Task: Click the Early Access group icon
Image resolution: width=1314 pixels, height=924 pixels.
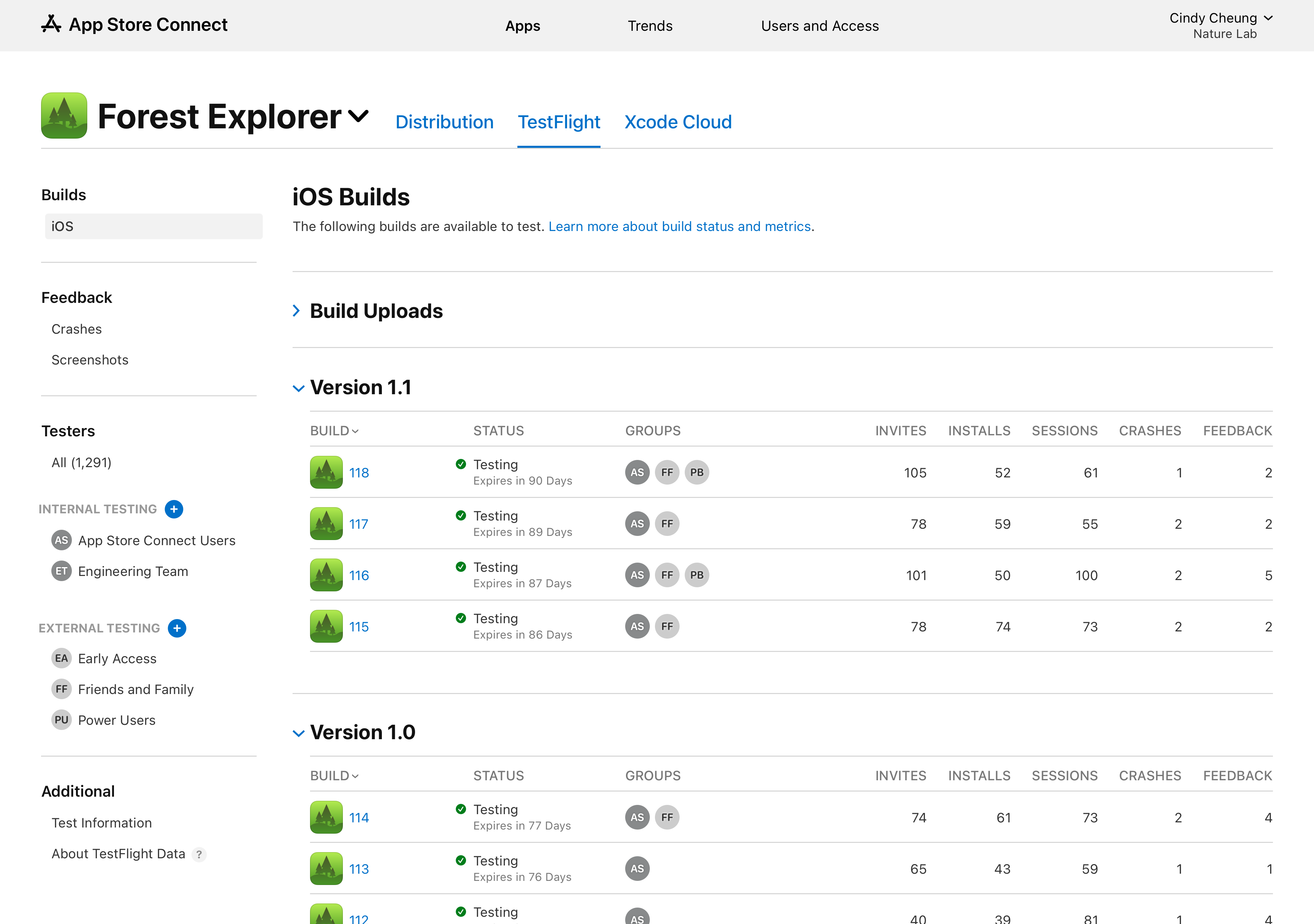Action: 61,658
